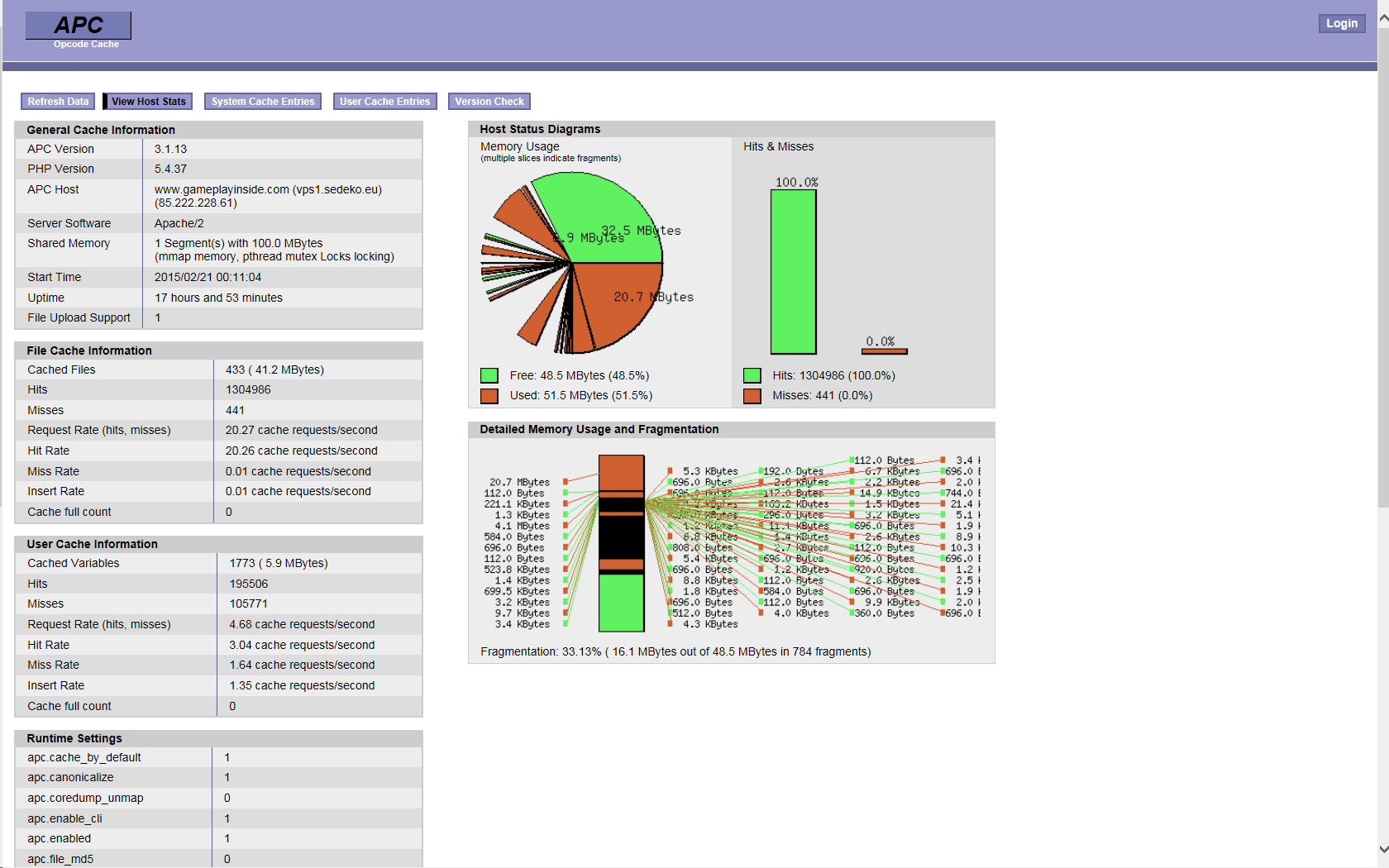Image resolution: width=1389 pixels, height=868 pixels.
Task: Click the apc.file_md5 setting label
Action: click(x=60, y=859)
